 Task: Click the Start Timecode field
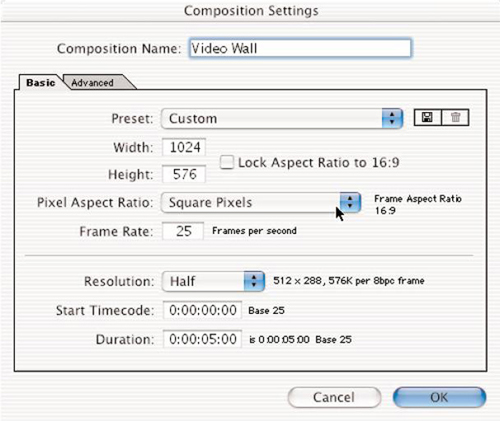(x=202, y=310)
